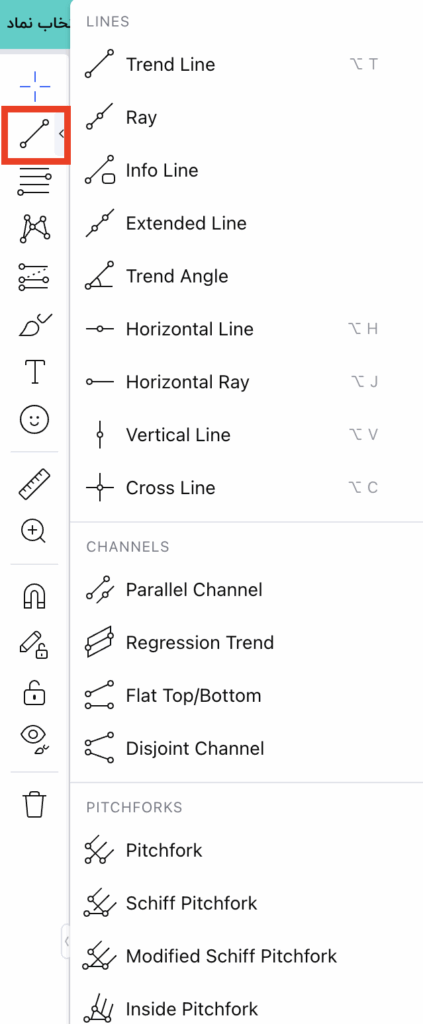
Task: Delete drawings with the trash icon
Action: pos(34,804)
